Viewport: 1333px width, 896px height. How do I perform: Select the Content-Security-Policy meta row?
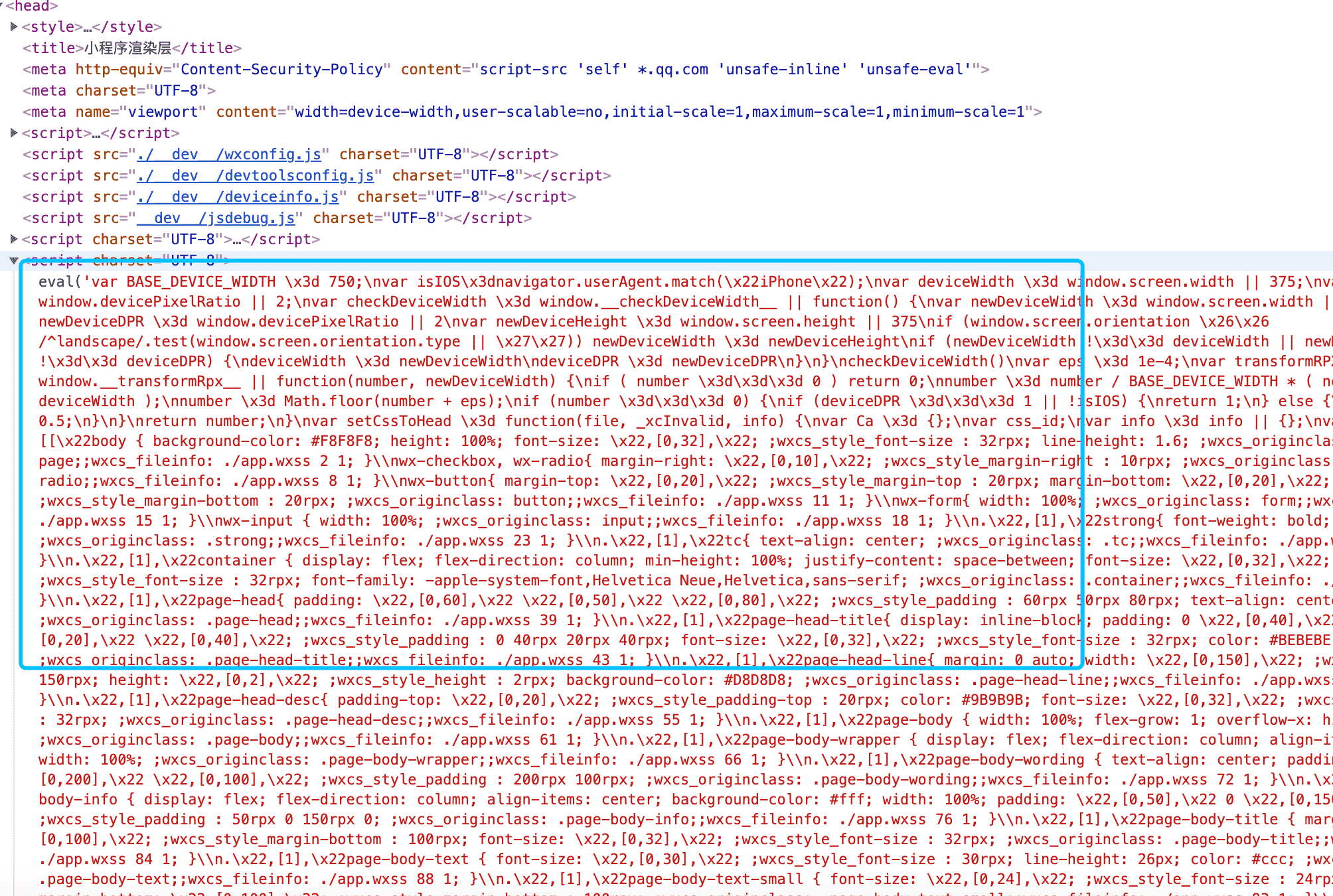point(506,70)
